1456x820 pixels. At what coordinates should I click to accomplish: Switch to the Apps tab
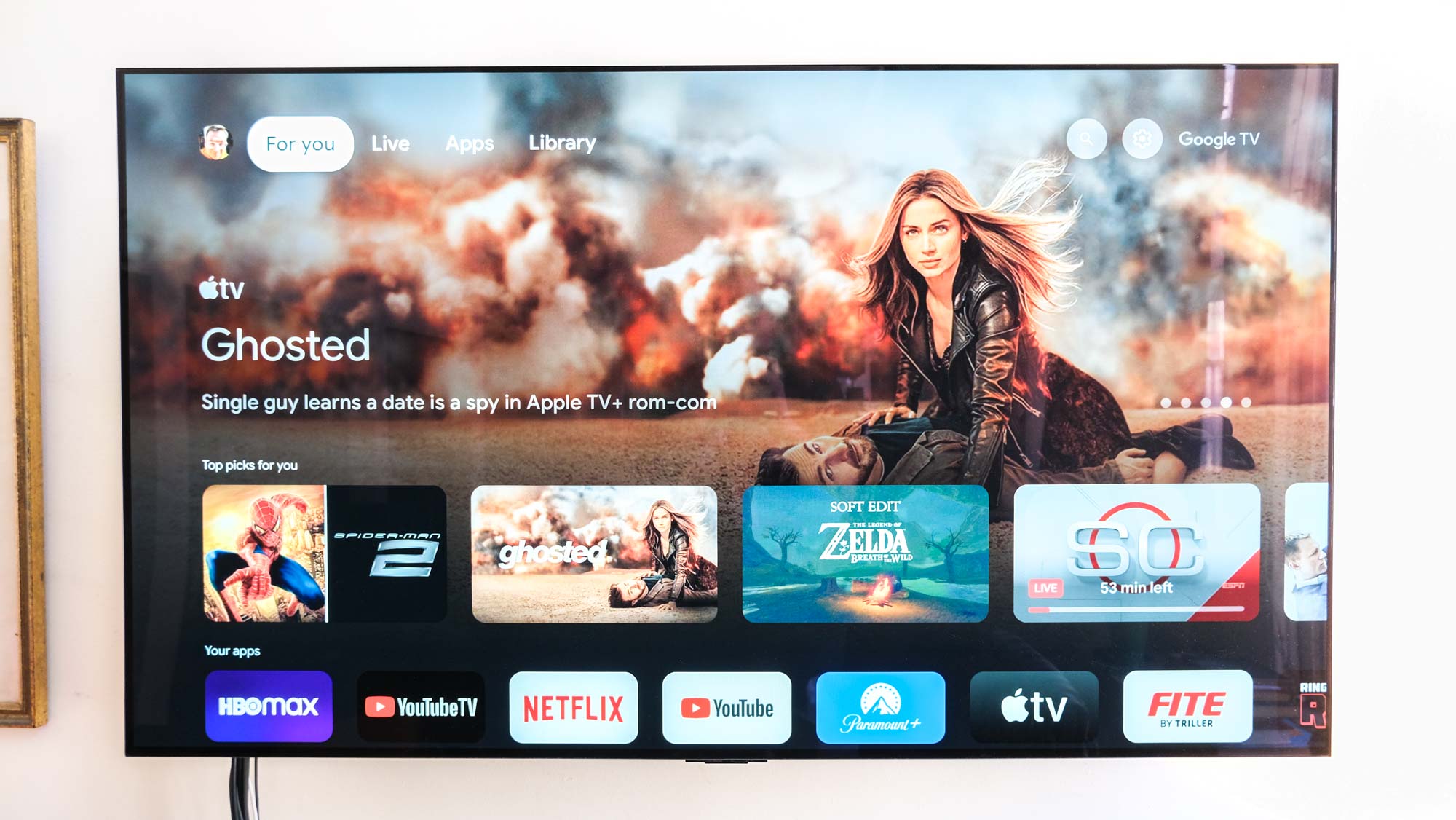point(468,143)
